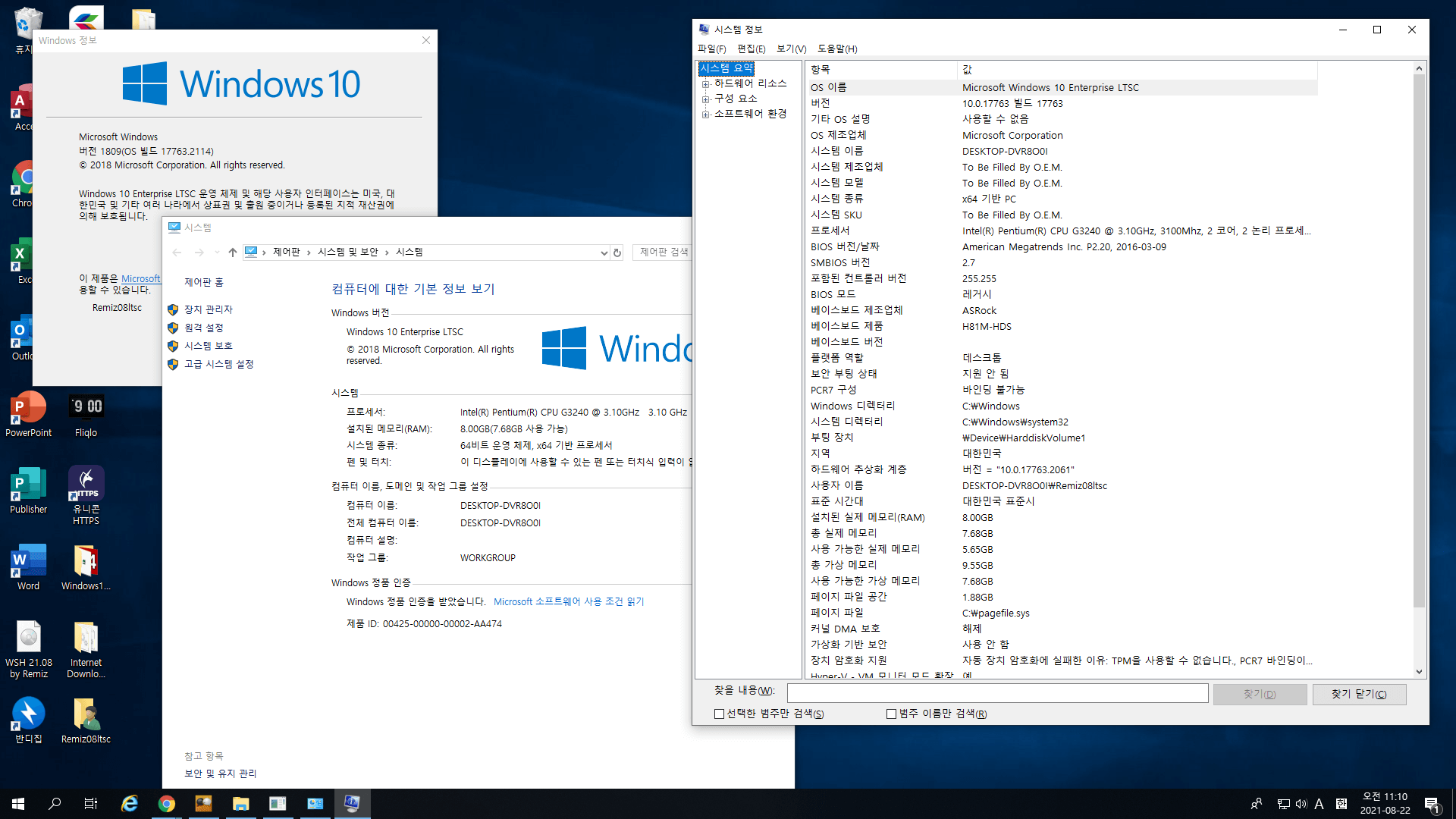This screenshot has width=1456, height=819.
Task: Open the PowerPoint desktop shortcut
Action: tap(28, 414)
